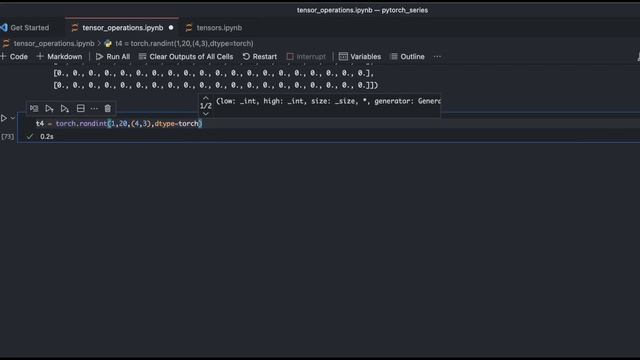Click unsaved dot on tensor_operations.ipynb tab
Image resolution: width=640 pixels, height=360 pixels.
171,28
